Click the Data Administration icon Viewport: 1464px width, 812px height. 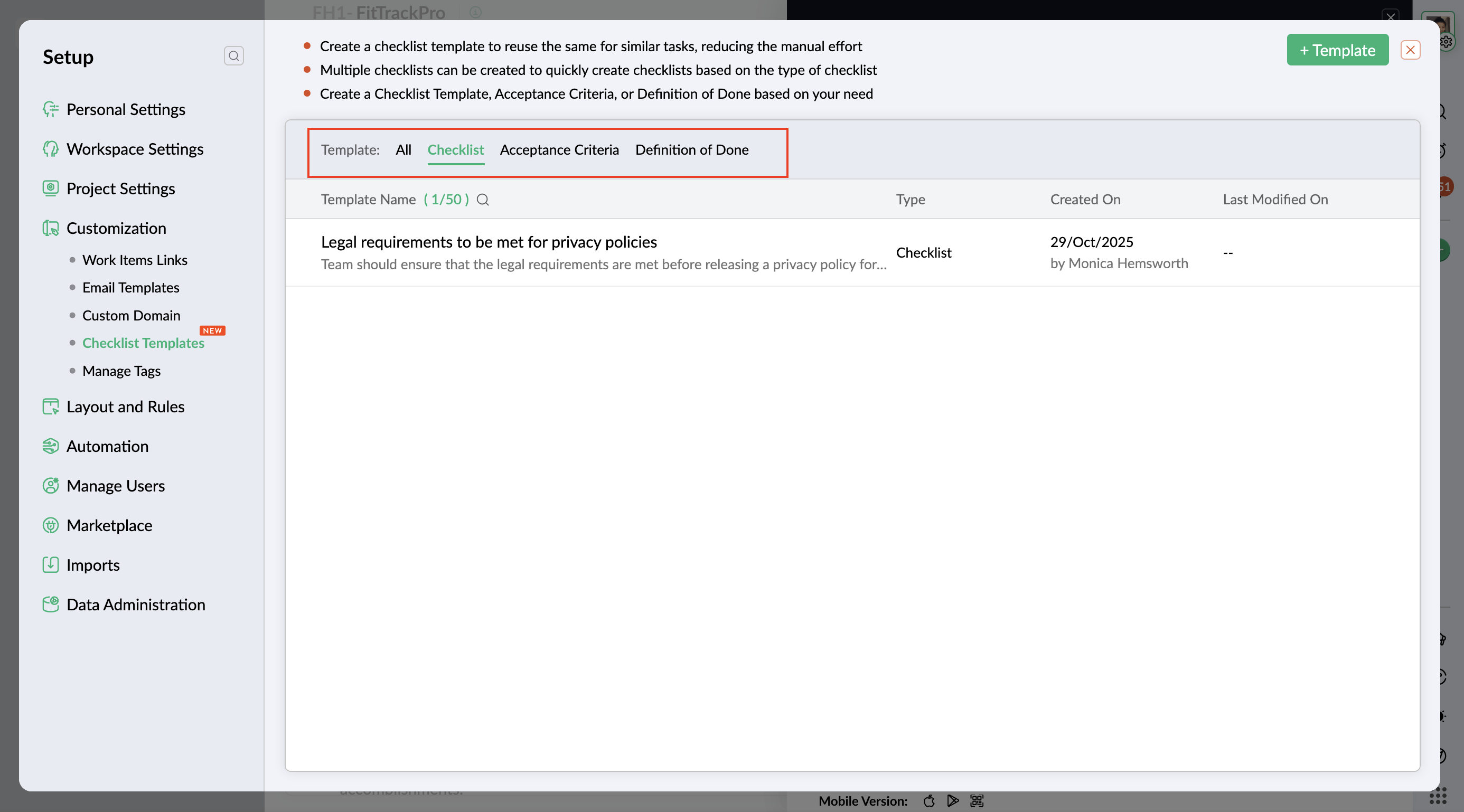pos(51,605)
